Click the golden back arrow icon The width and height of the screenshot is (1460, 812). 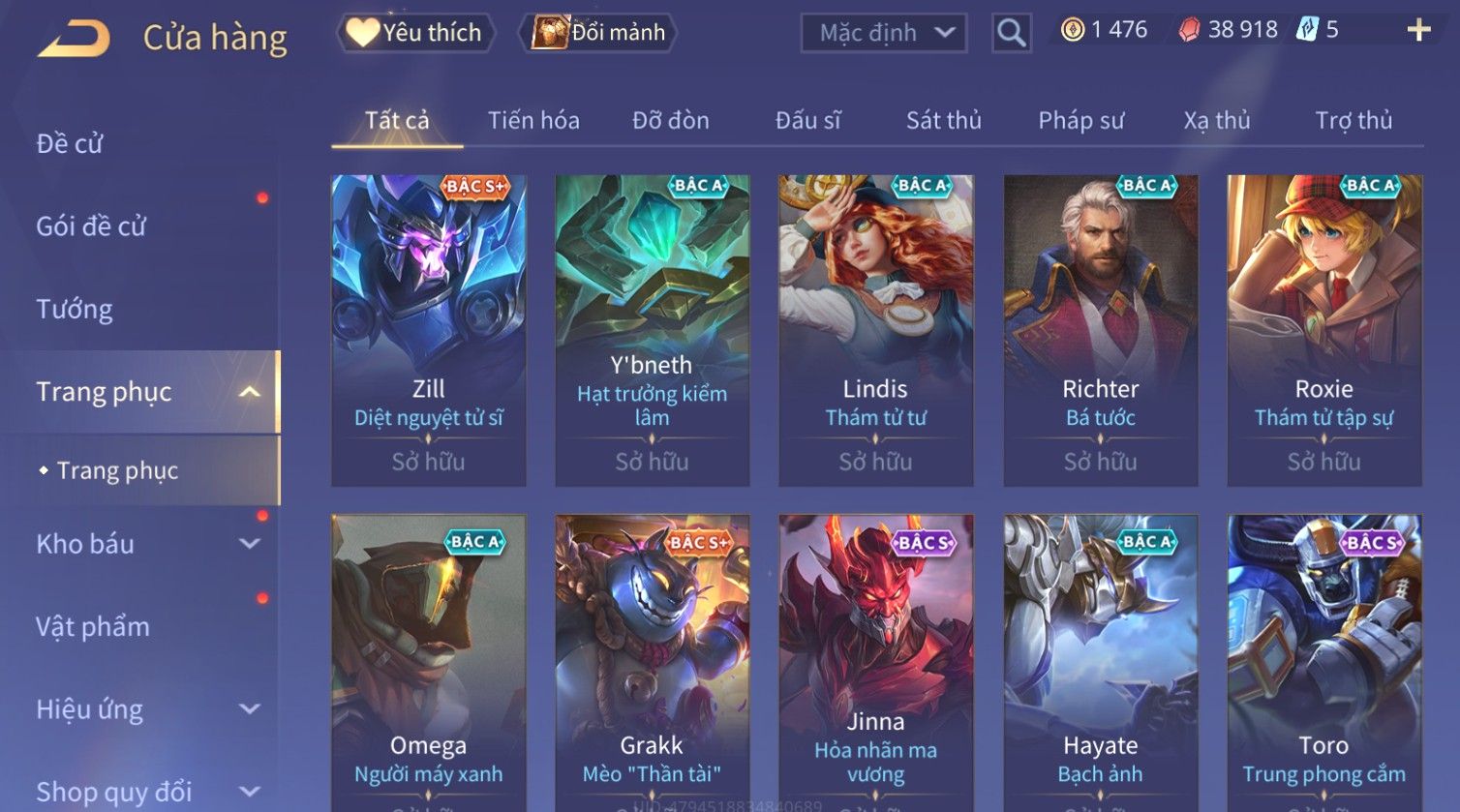point(74,39)
